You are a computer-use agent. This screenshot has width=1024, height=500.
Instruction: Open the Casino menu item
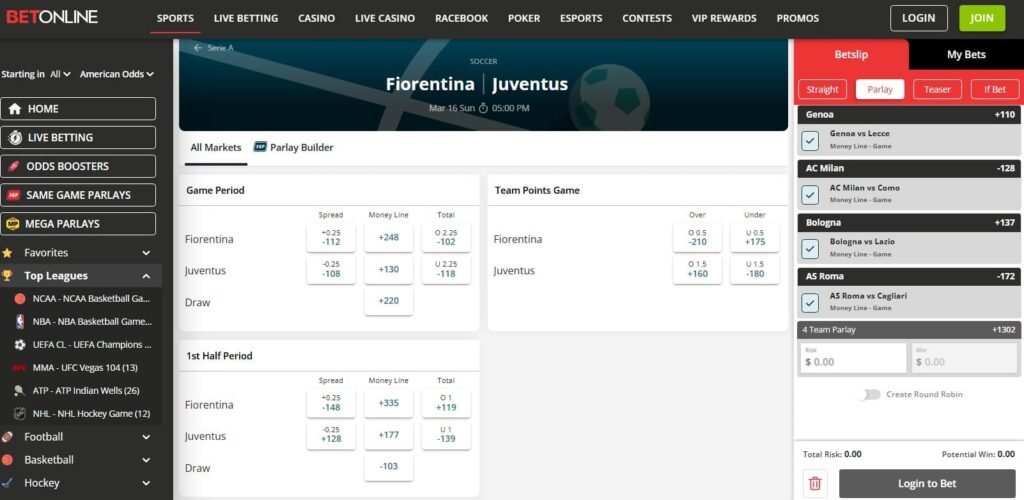click(x=317, y=18)
